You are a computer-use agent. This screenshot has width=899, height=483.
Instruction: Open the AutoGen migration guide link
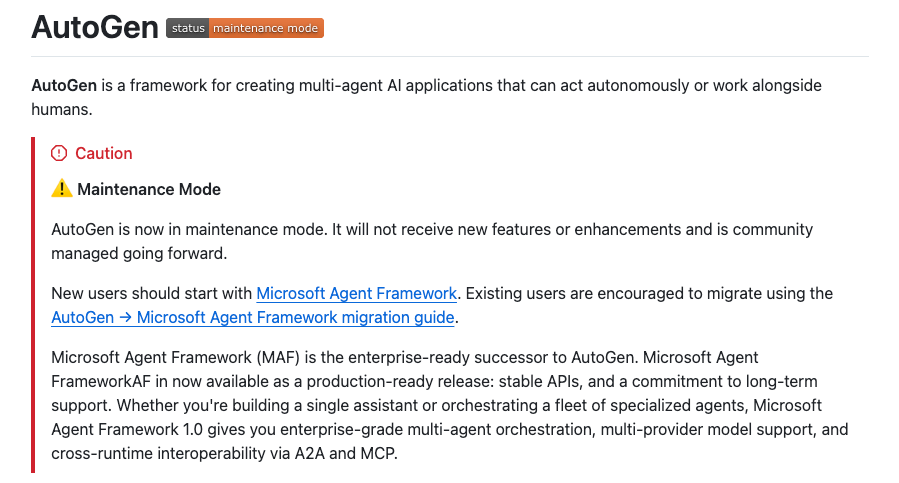click(253, 318)
